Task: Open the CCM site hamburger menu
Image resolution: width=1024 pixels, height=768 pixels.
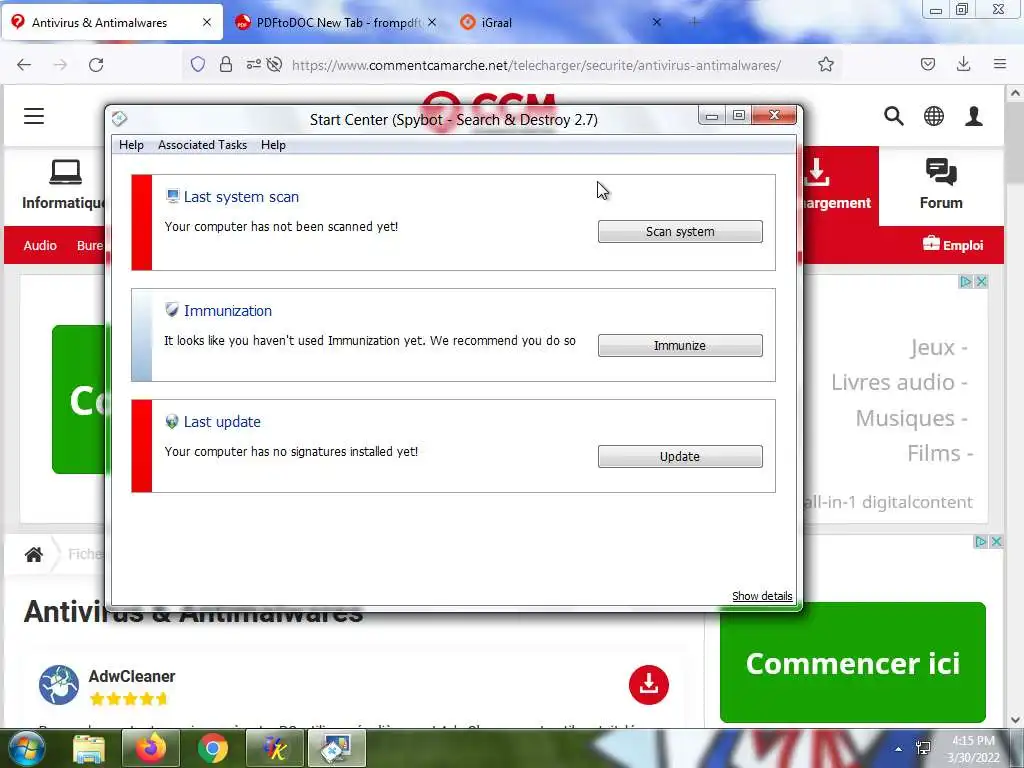Action: [x=34, y=116]
